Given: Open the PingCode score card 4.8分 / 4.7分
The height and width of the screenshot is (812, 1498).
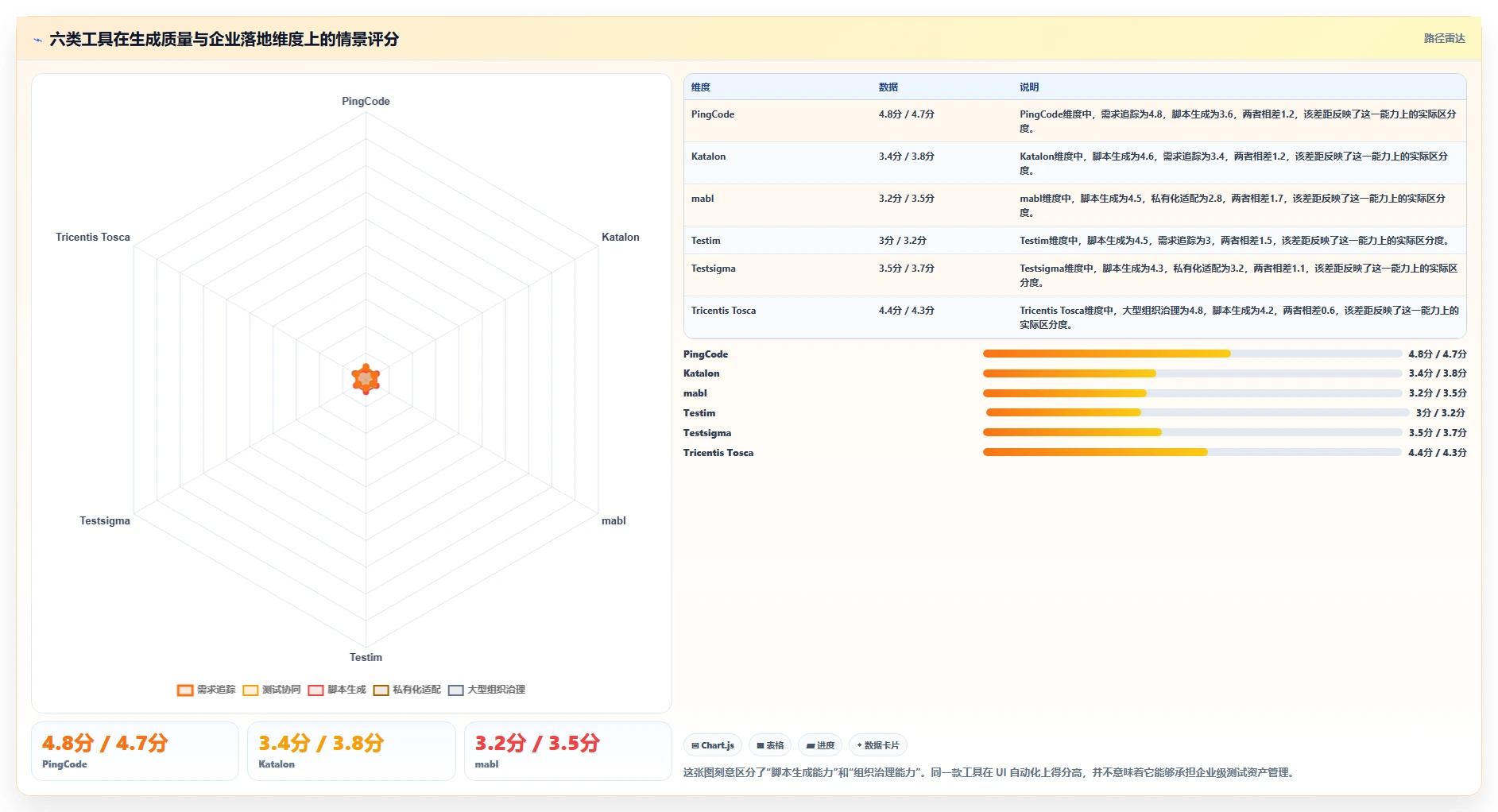Looking at the screenshot, I should click(135, 751).
